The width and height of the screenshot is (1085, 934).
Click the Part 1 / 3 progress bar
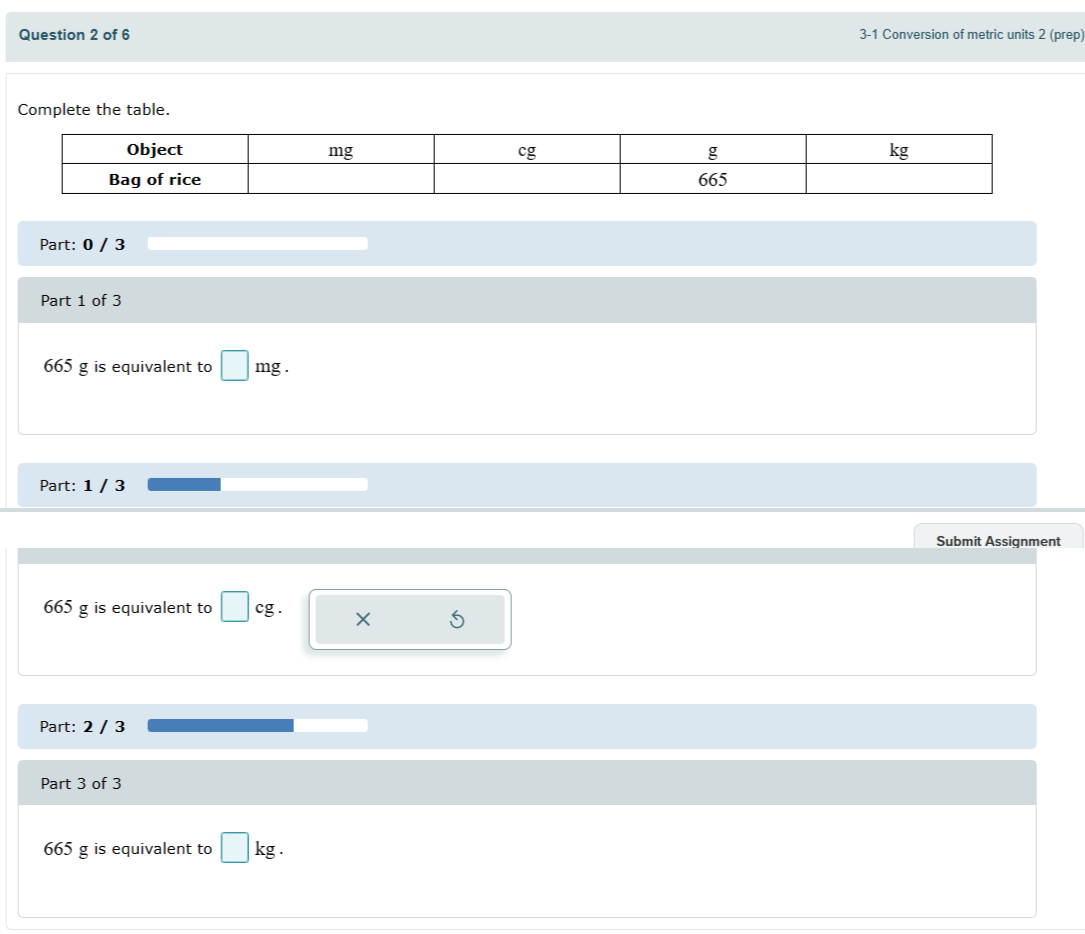(x=257, y=484)
